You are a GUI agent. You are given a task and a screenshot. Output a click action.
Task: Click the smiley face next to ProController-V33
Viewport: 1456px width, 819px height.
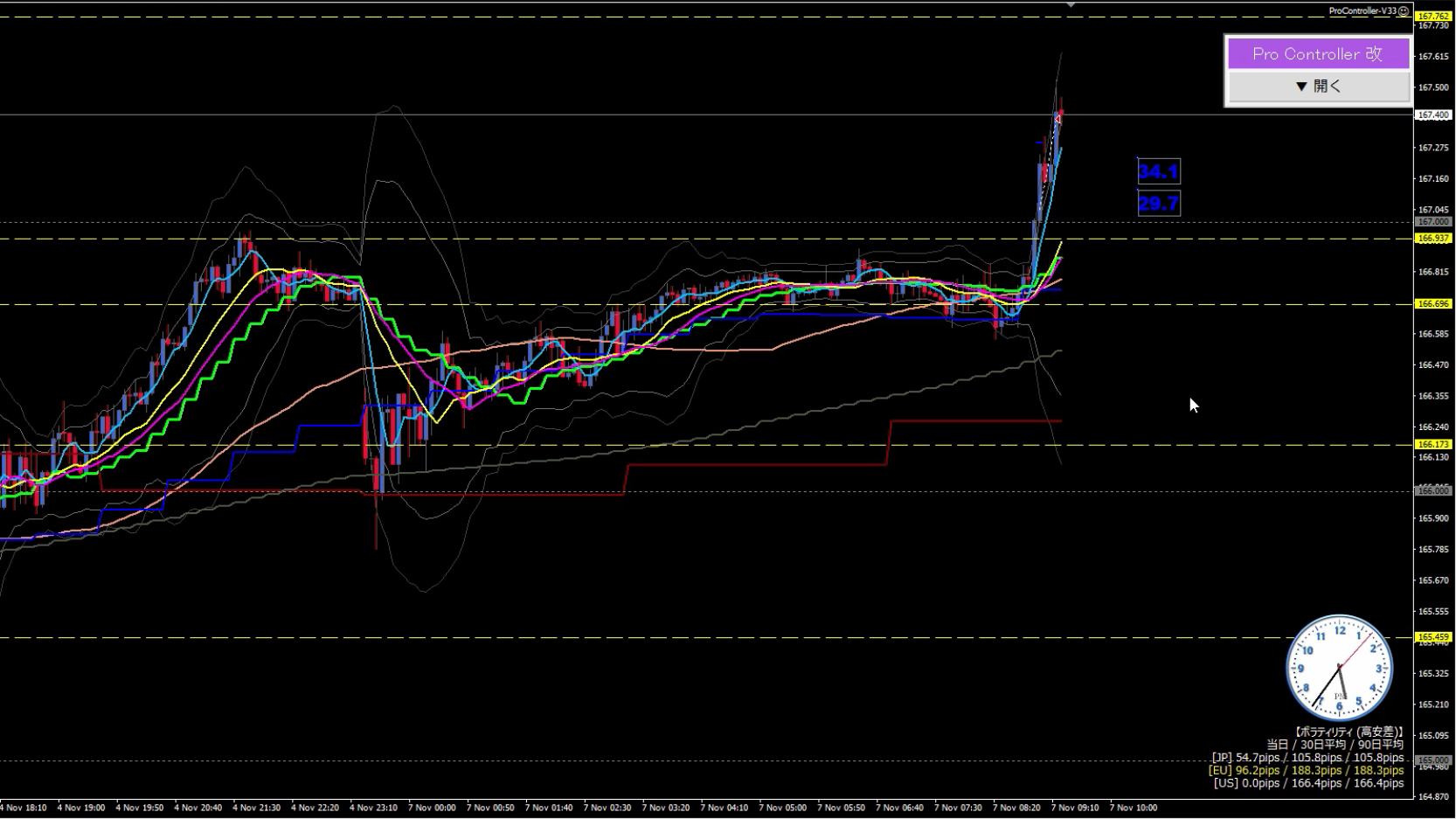click(1404, 11)
